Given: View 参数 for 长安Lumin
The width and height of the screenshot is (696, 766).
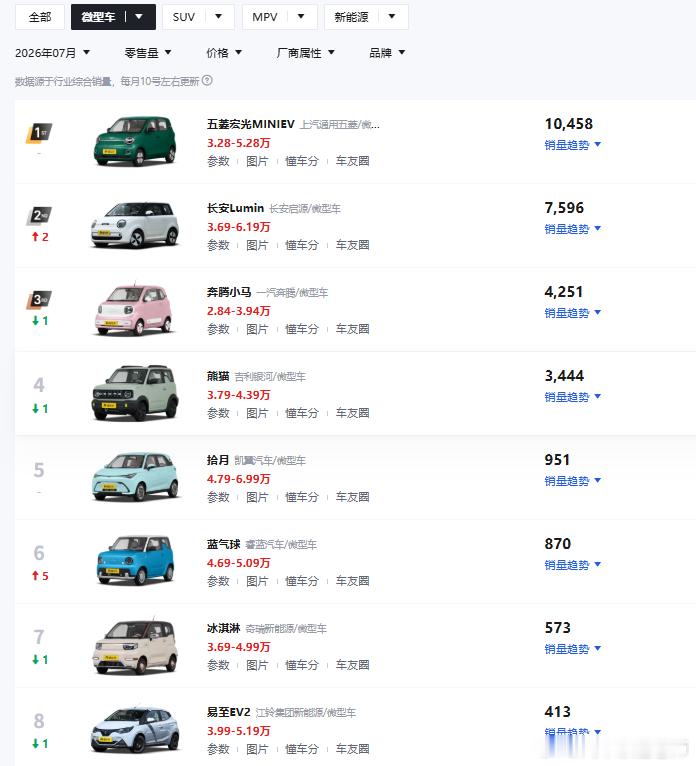Looking at the screenshot, I should 218,245.
